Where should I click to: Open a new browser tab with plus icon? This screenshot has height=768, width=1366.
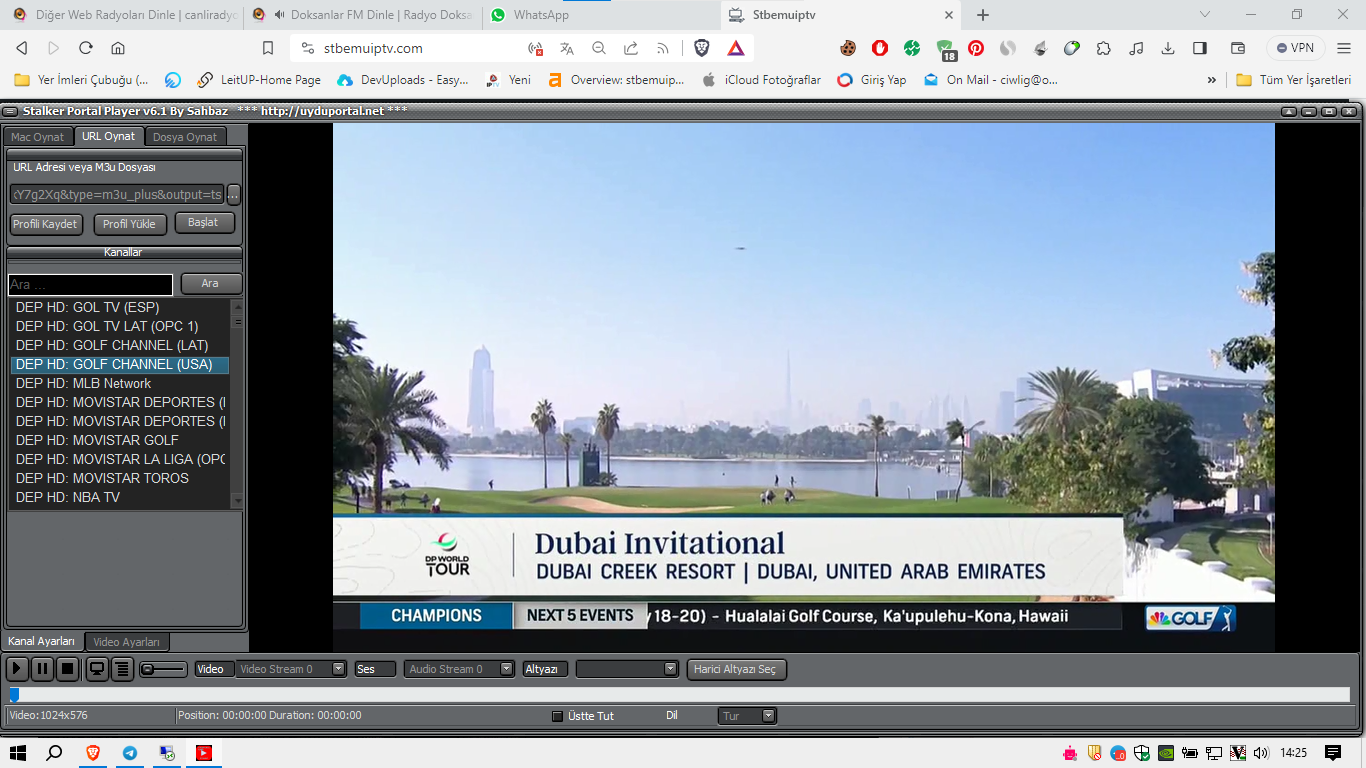983,15
